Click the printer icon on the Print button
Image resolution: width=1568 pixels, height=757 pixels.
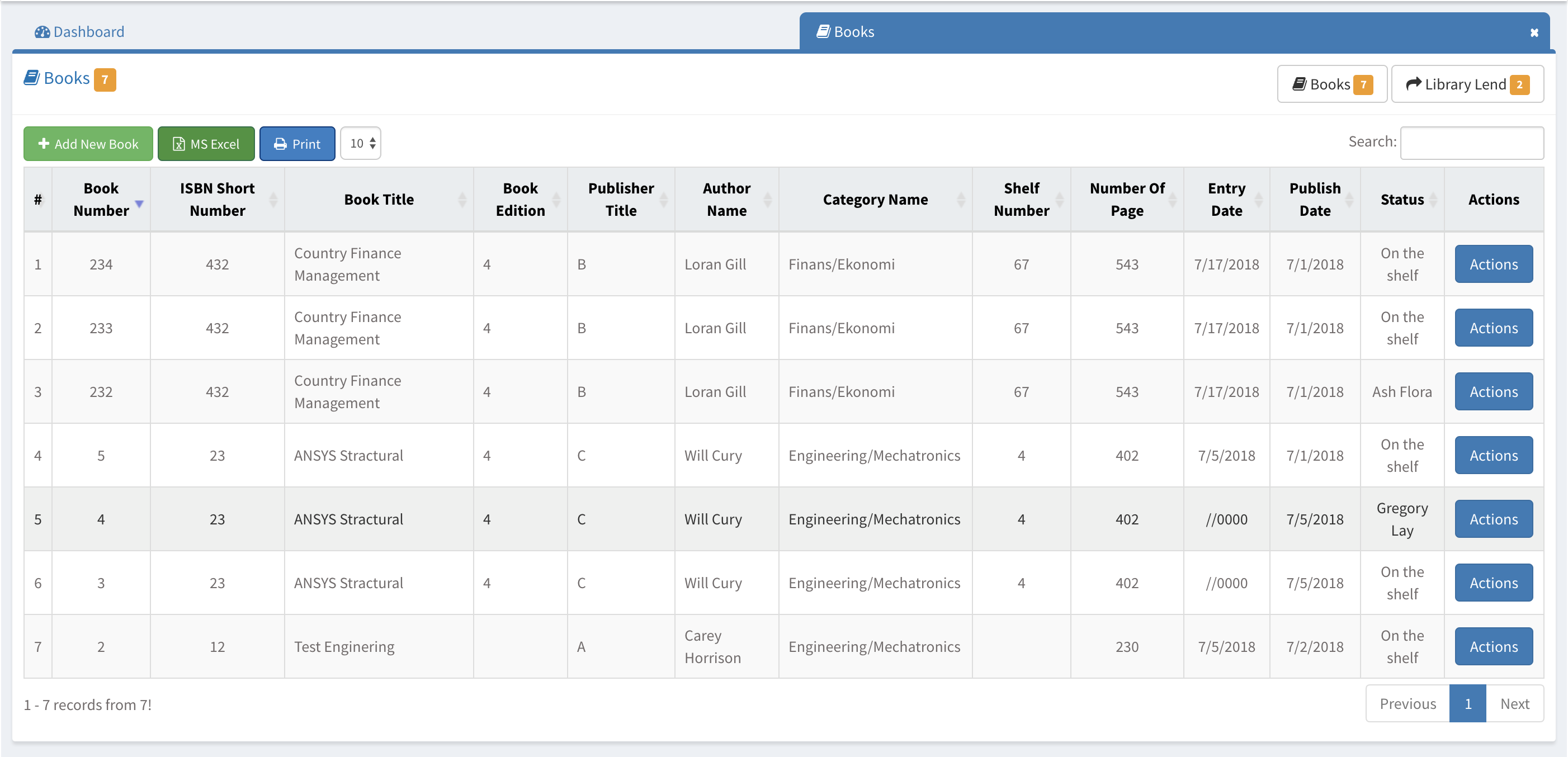(x=280, y=144)
